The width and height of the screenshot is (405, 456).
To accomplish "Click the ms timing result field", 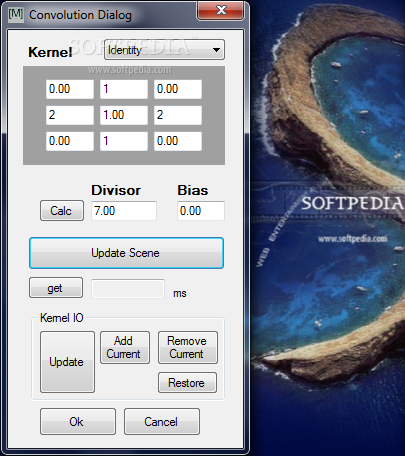I will pos(128,289).
